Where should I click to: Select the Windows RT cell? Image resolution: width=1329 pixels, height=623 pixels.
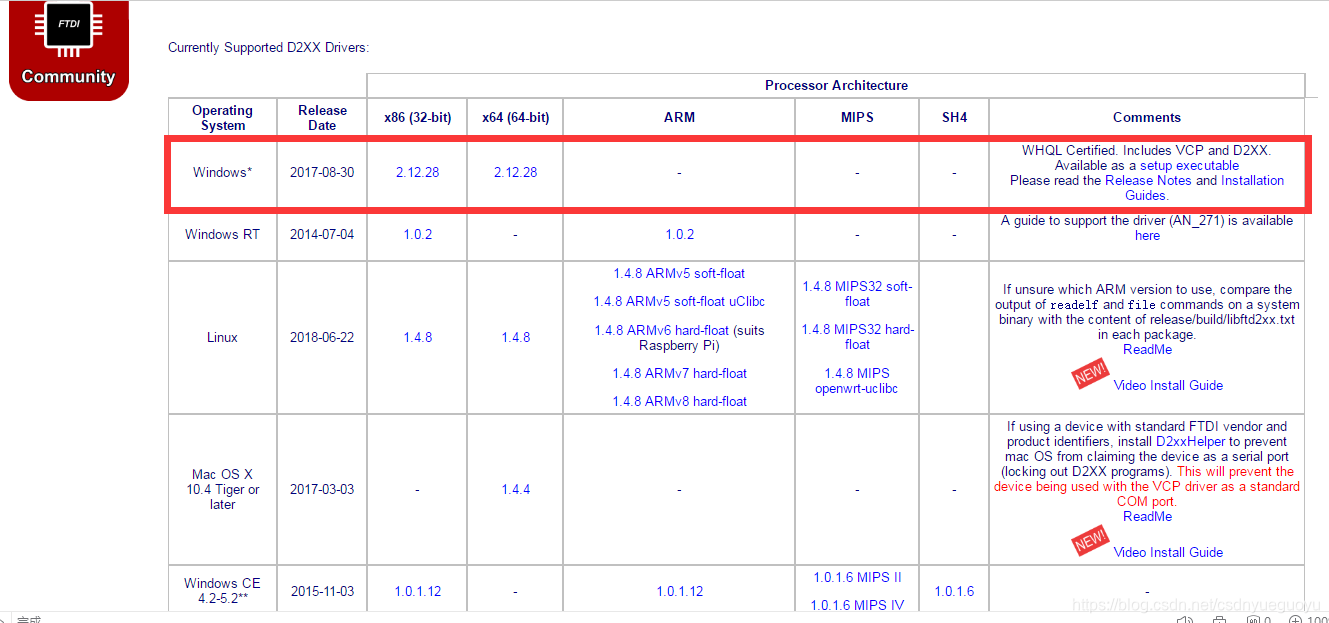222,234
